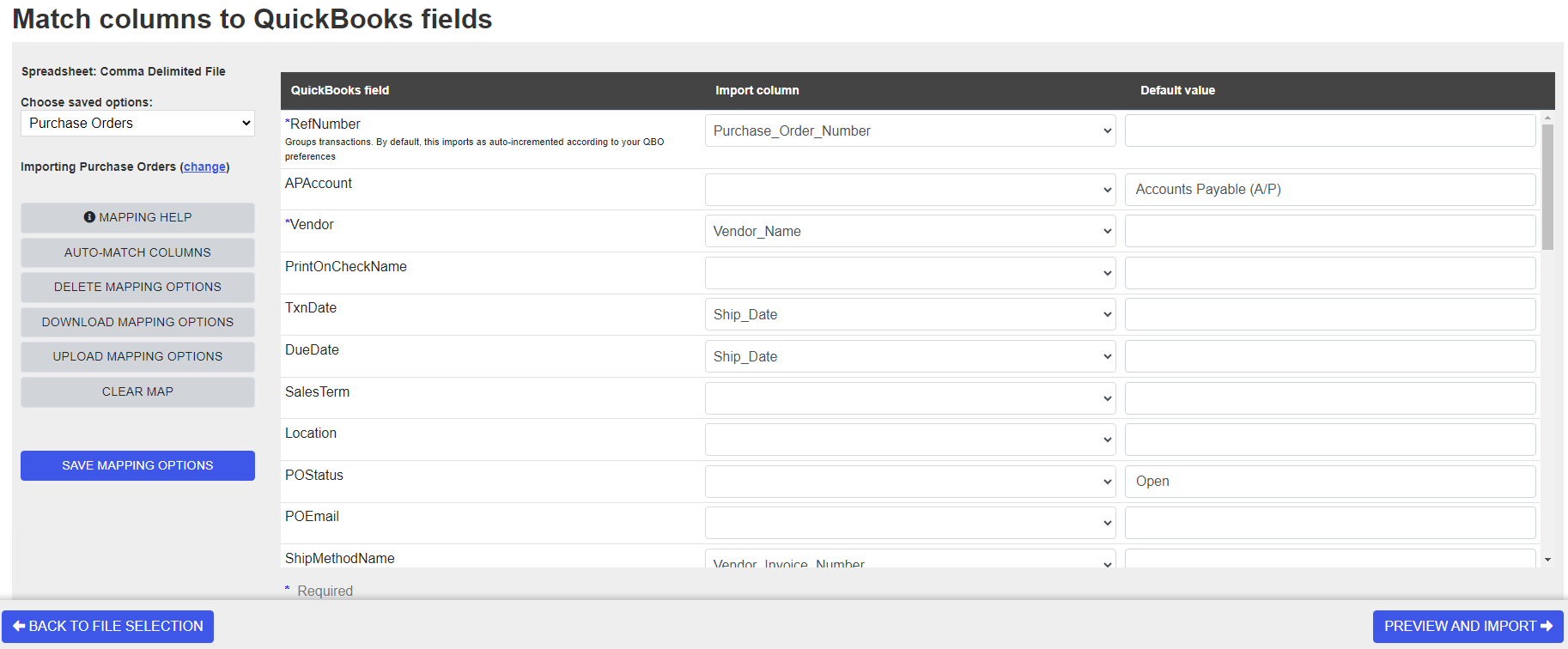Screen dimensions: 1568x649
Task: Open RefNumber import column dropdown
Action: coord(910,130)
